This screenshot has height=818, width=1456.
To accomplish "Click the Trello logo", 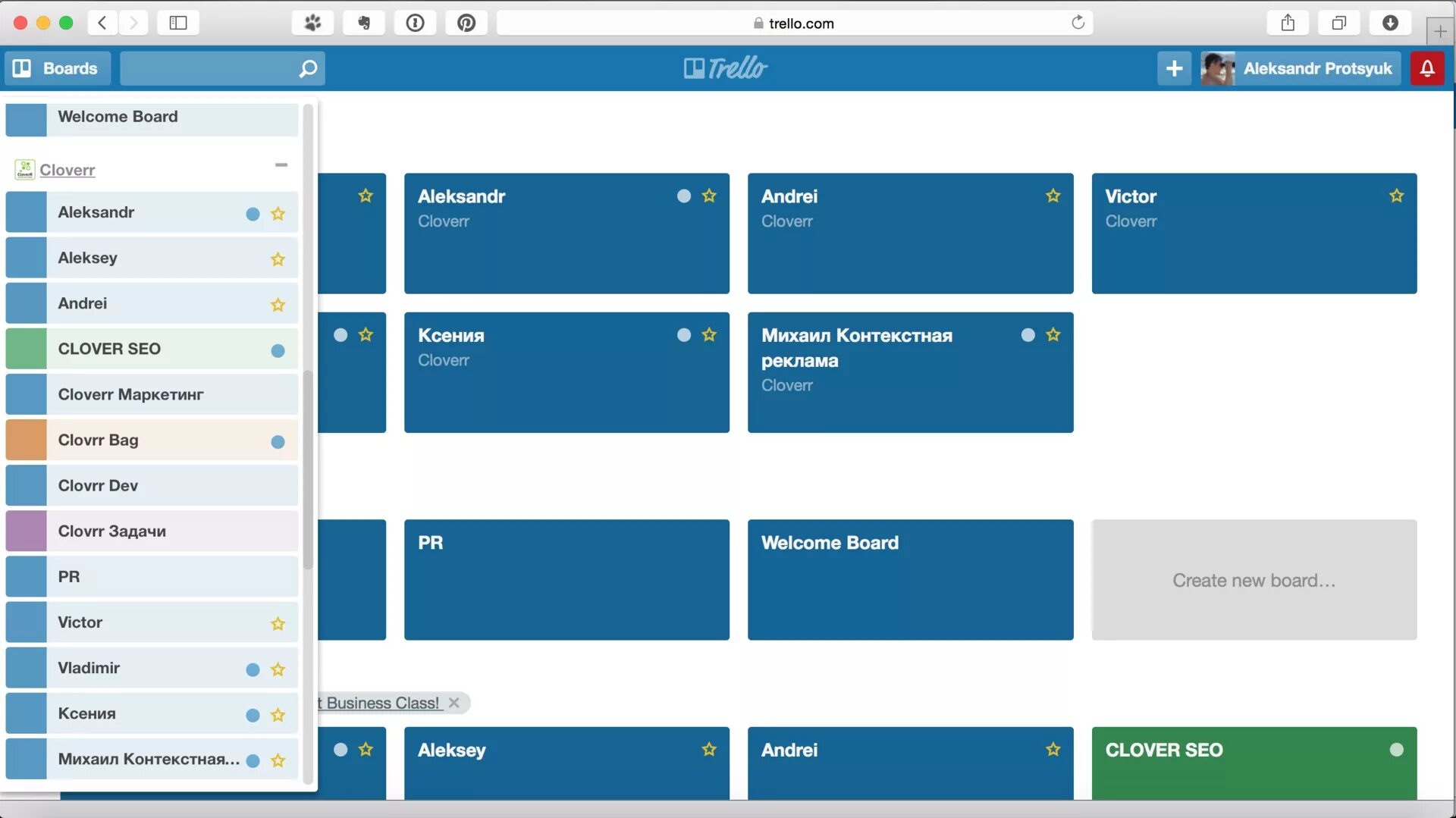I will (x=726, y=68).
